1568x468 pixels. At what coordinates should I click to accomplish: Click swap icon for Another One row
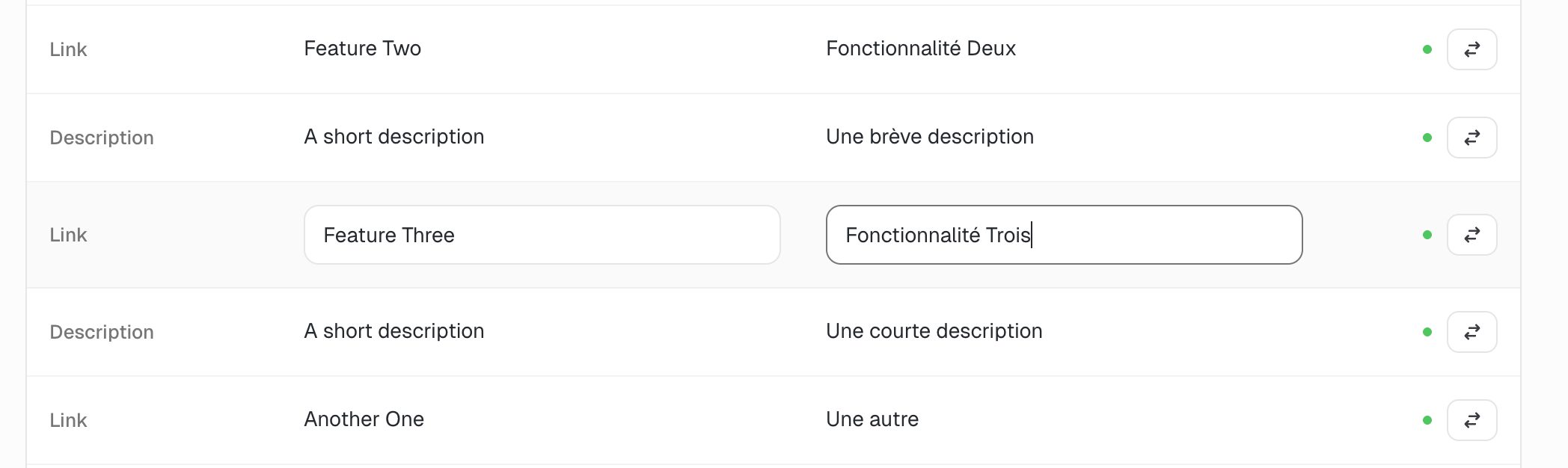tap(1471, 420)
